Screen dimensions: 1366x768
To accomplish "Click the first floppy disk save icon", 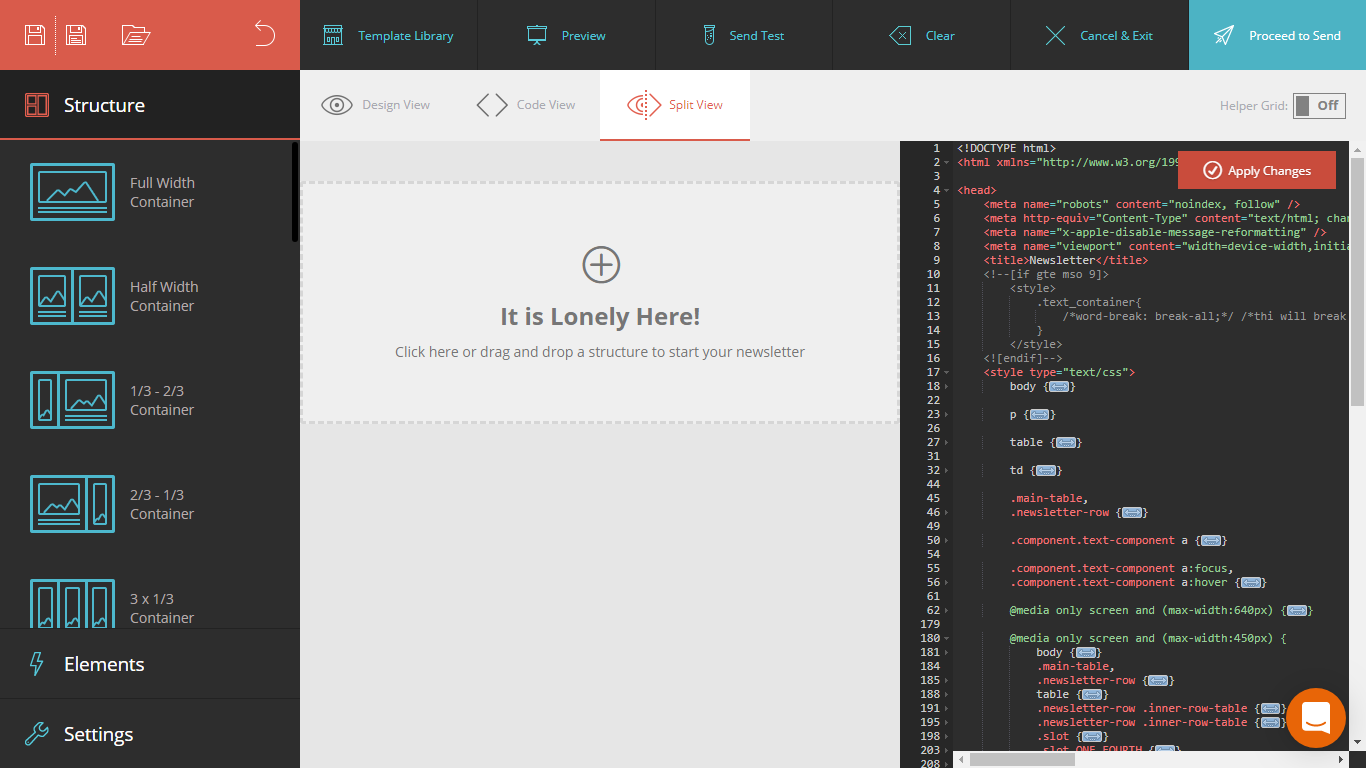I will point(35,35).
